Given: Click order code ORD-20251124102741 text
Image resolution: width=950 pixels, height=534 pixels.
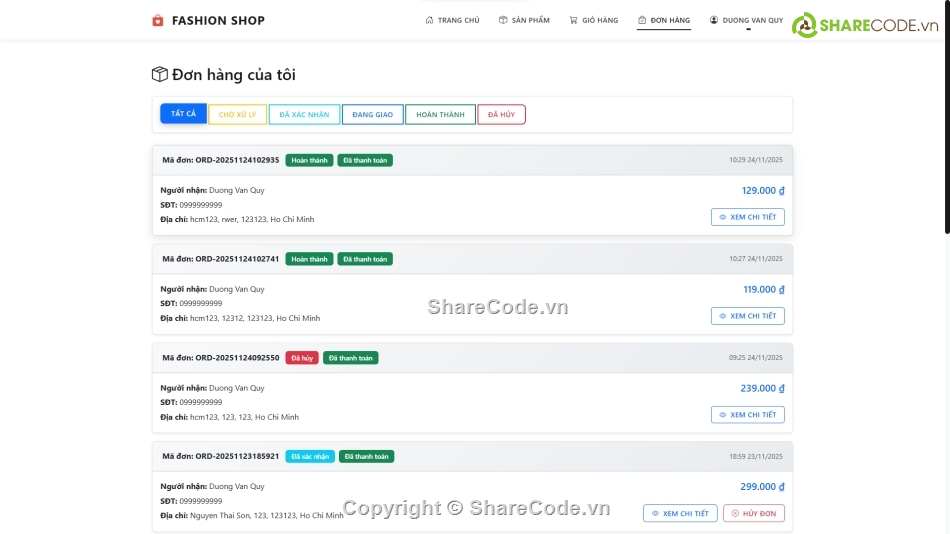Looking at the screenshot, I should point(237,259).
